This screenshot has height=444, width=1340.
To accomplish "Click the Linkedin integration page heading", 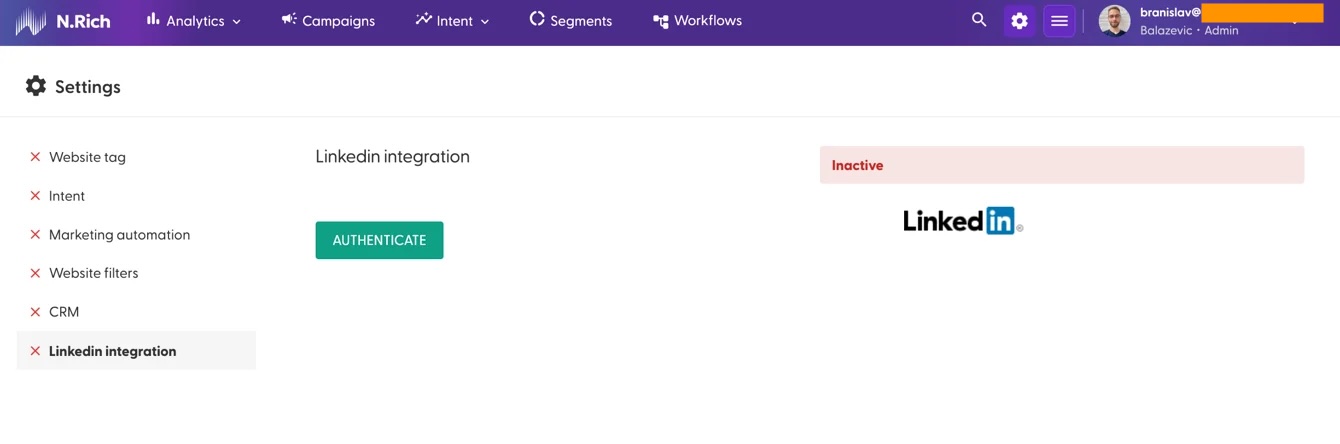I will tap(392, 156).
